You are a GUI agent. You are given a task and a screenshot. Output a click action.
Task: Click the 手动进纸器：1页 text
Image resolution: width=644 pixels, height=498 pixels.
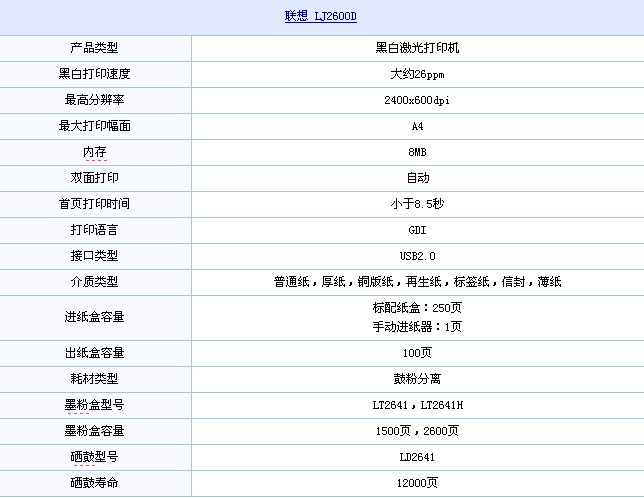[417, 327]
